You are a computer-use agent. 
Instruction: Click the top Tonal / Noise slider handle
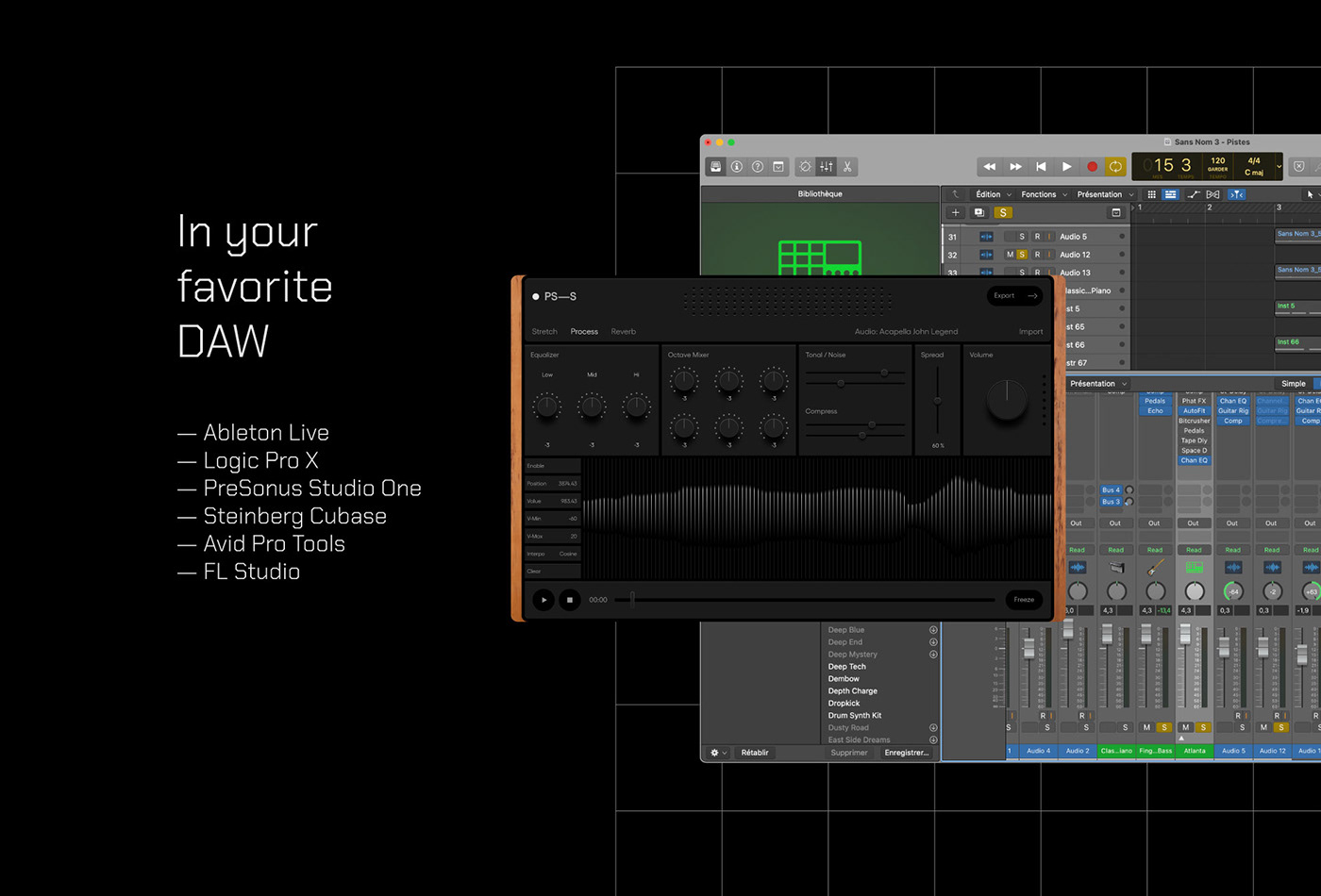pos(884,373)
